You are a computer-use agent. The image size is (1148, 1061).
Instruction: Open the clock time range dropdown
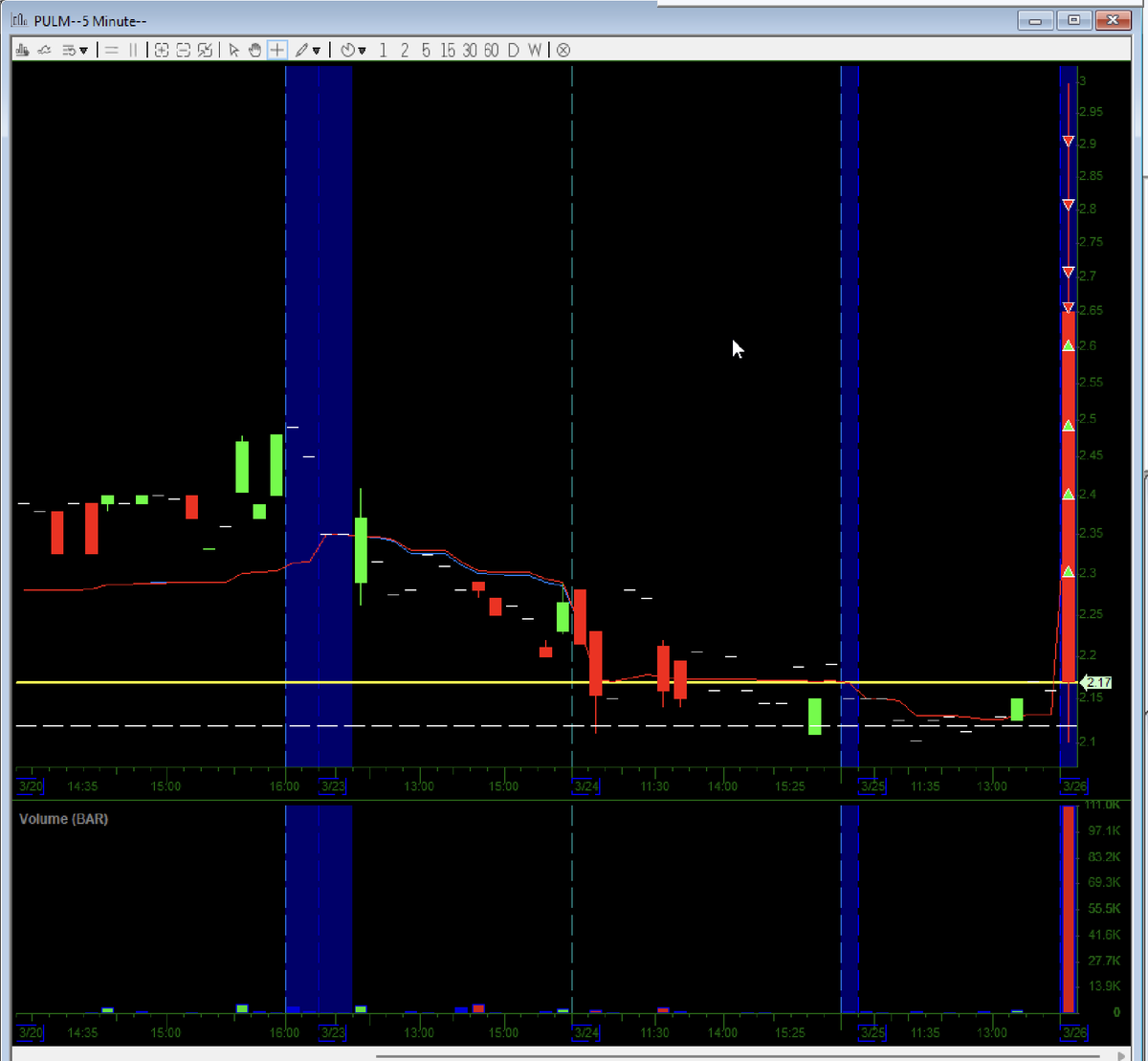pyautogui.click(x=353, y=50)
